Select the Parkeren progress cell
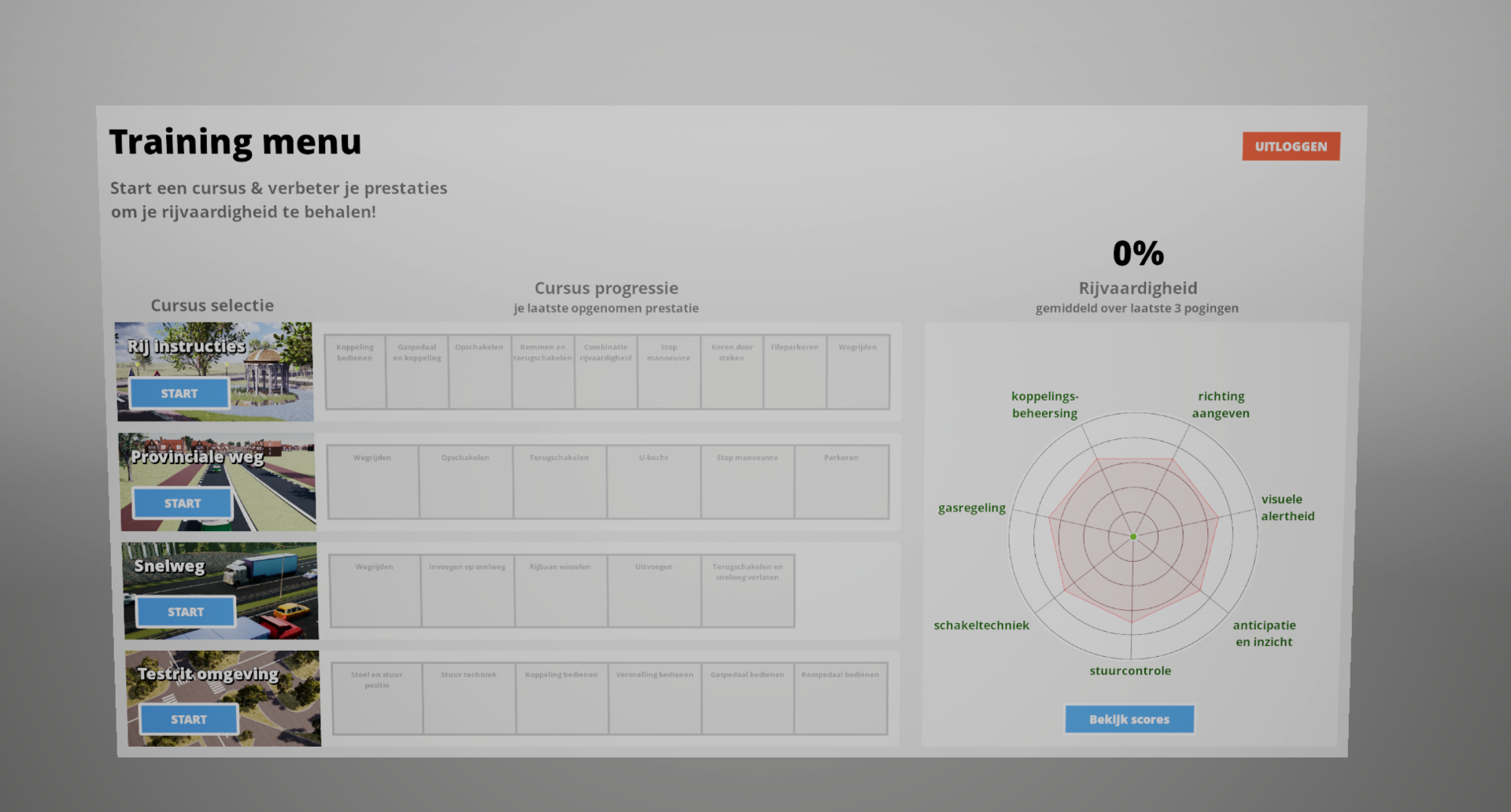1511x812 pixels. tap(841, 482)
